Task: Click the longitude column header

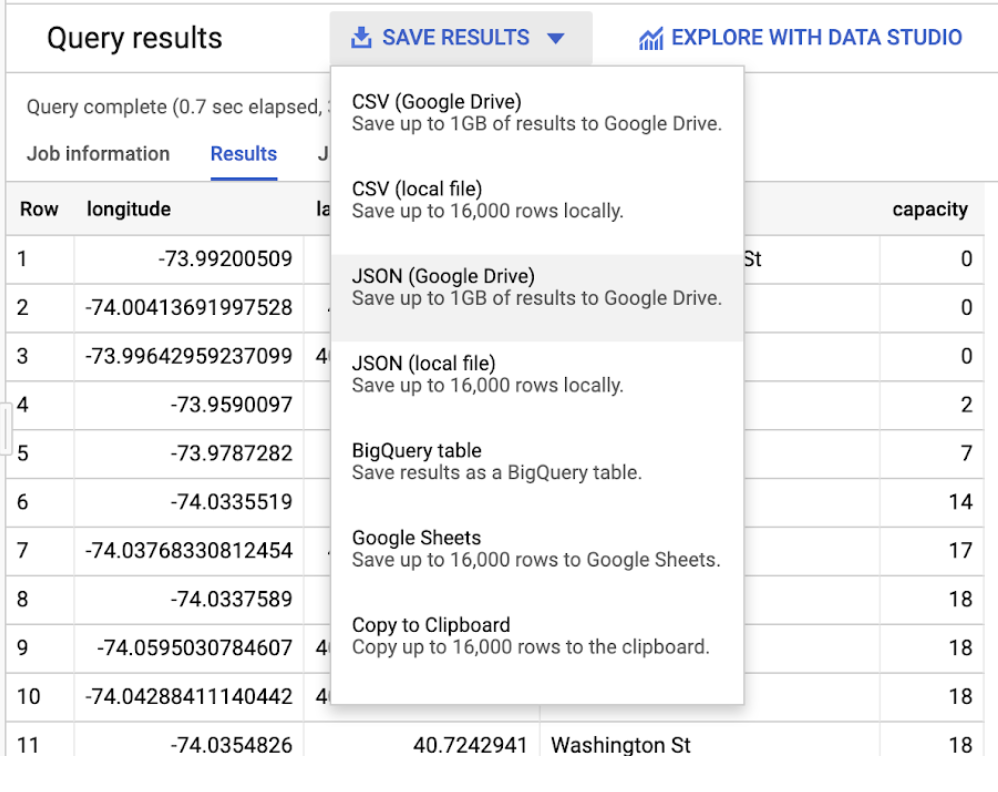Action: pos(128,209)
